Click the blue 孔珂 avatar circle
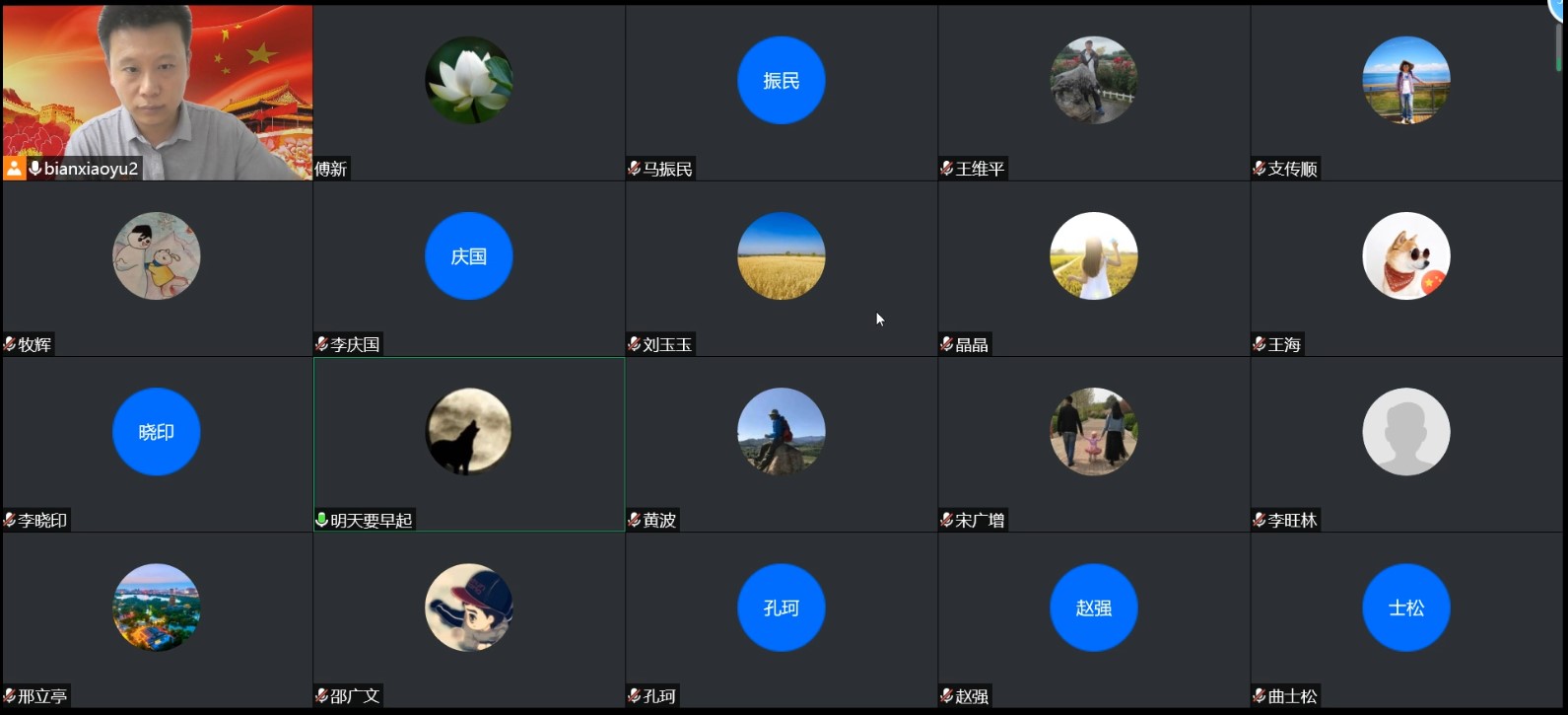This screenshot has height=715, width=1568. (781, 607)
